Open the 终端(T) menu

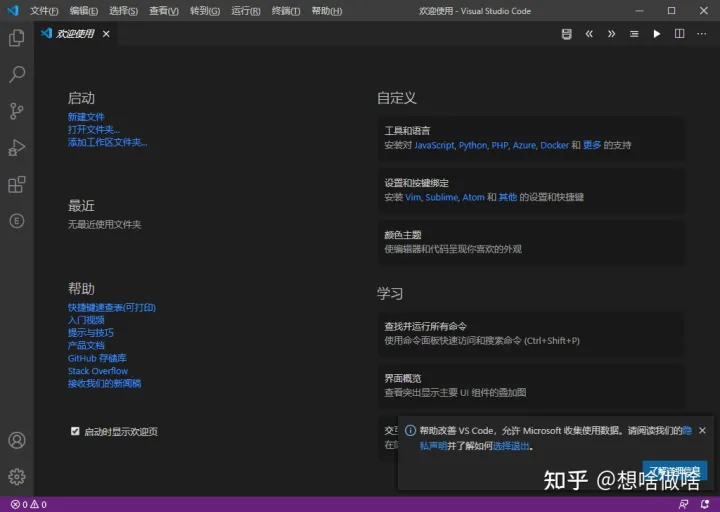point(285,11)
